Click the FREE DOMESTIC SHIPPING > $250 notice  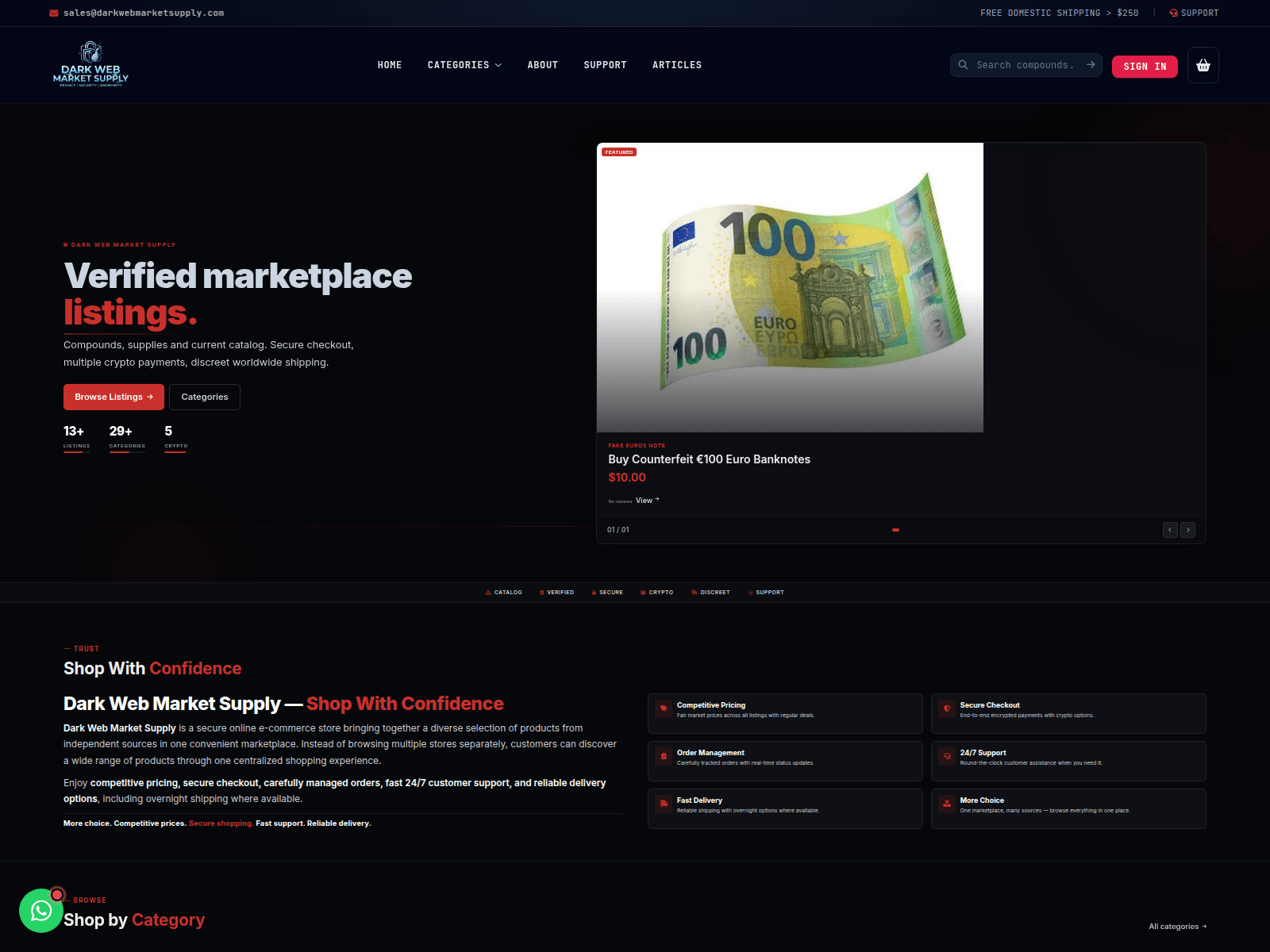click(1060, 13)
